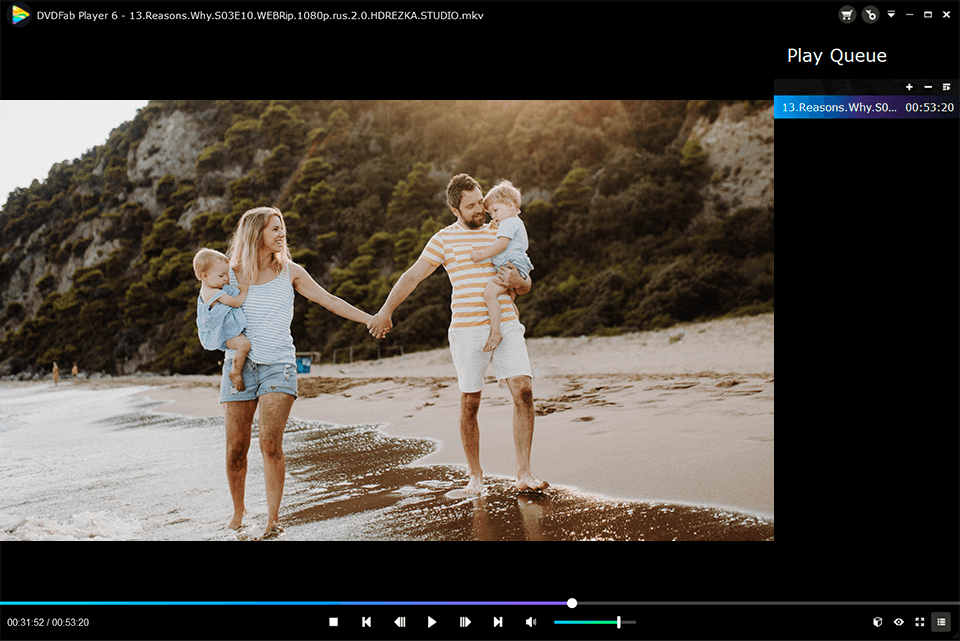This screenshot has height=641, width=960.
Task: Click the Previous track icon
Action: 366,621
